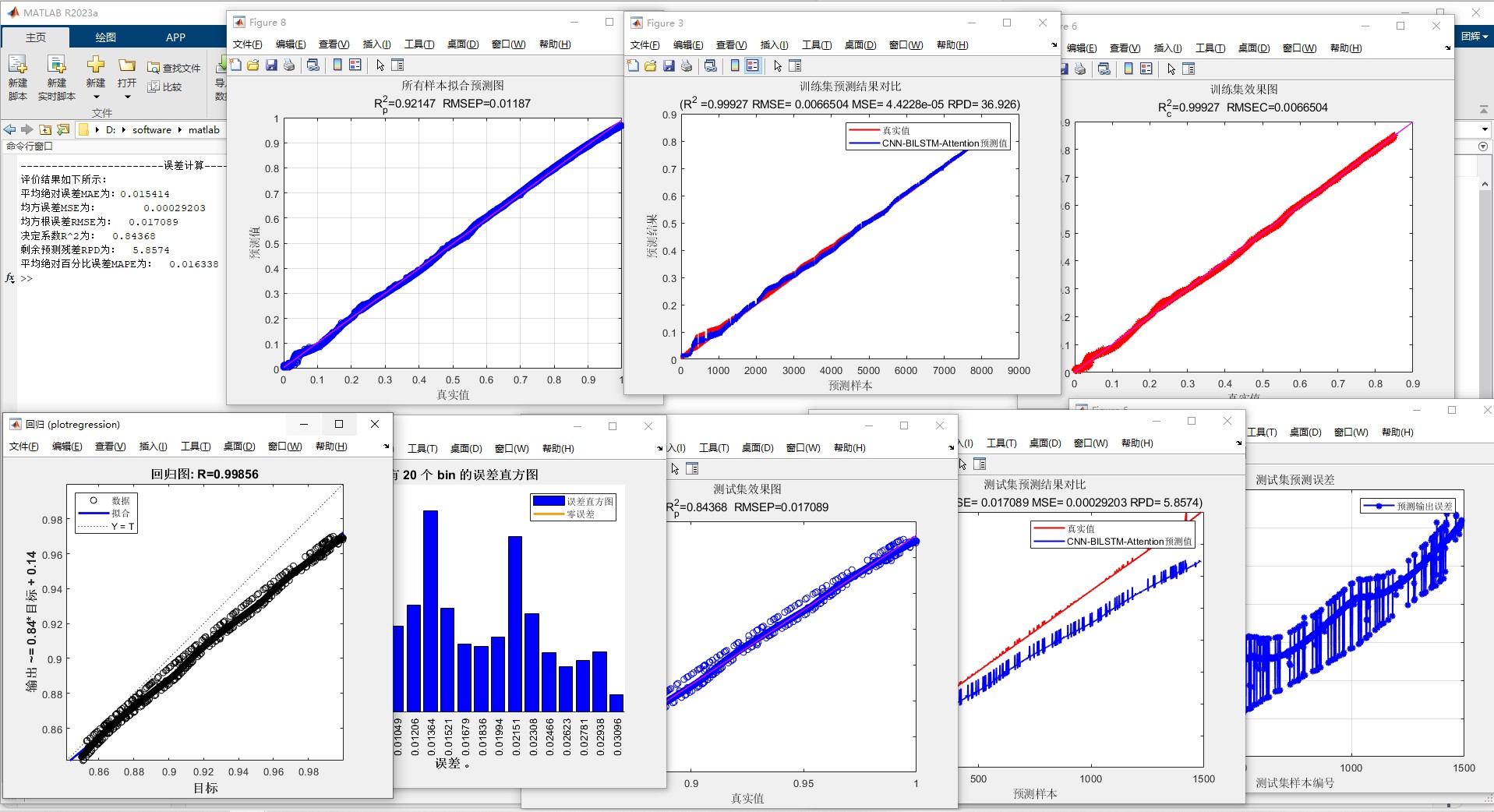This screenshot has height=812, width=1494.
Task: Toggle Edit Plot arrow in Figure 8 toolbar
Action: coord(380,65)
